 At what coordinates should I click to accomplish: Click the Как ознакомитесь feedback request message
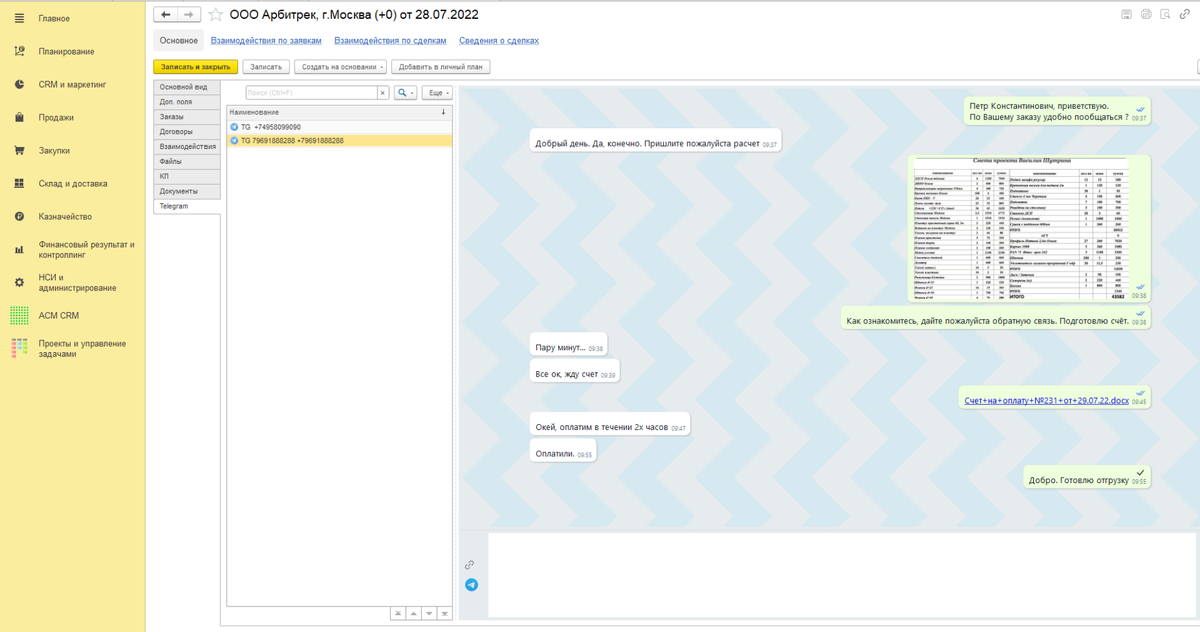click(996, 319)
